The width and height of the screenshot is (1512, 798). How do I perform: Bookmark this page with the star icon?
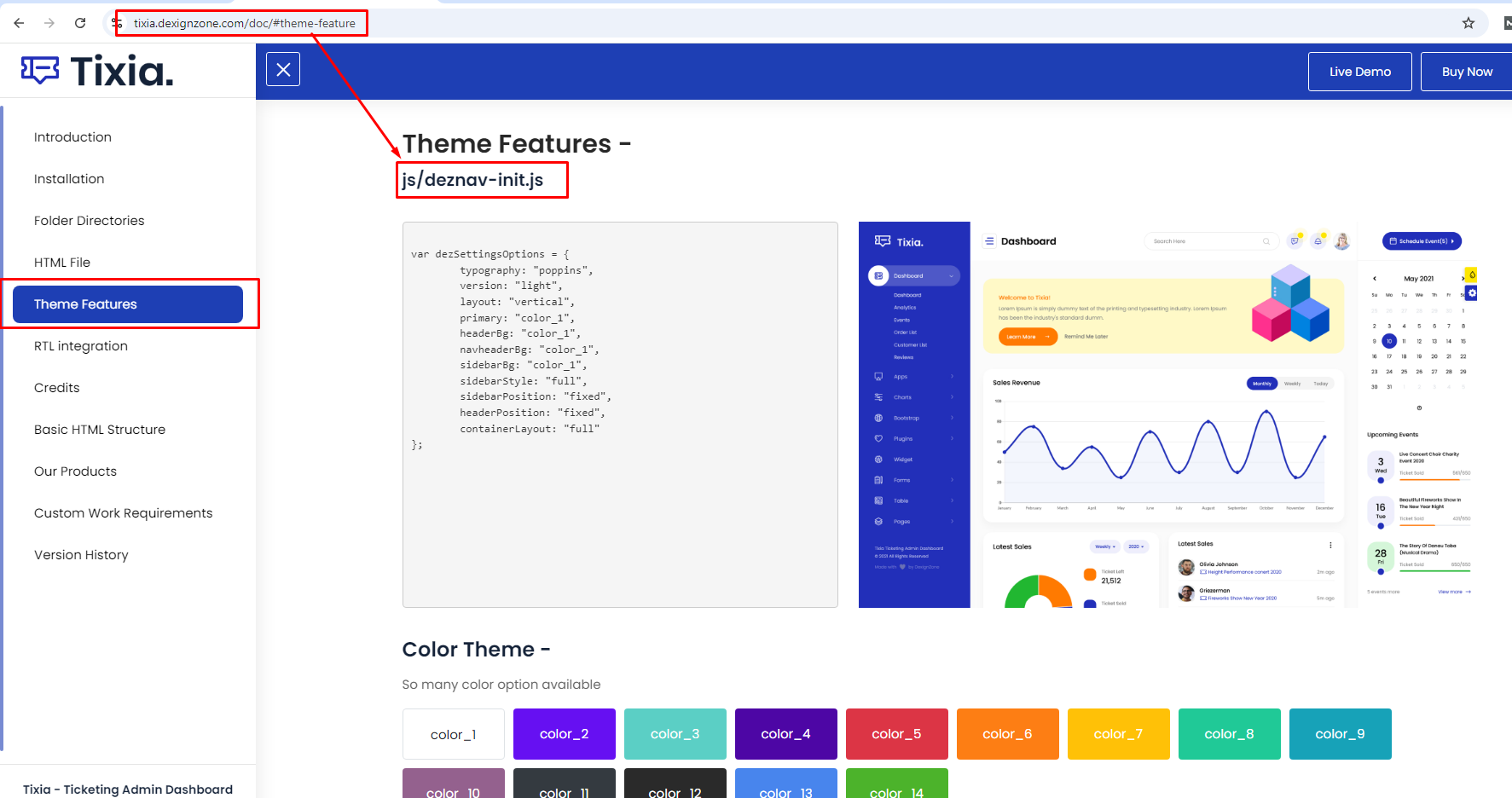(x=1469, y=23)
